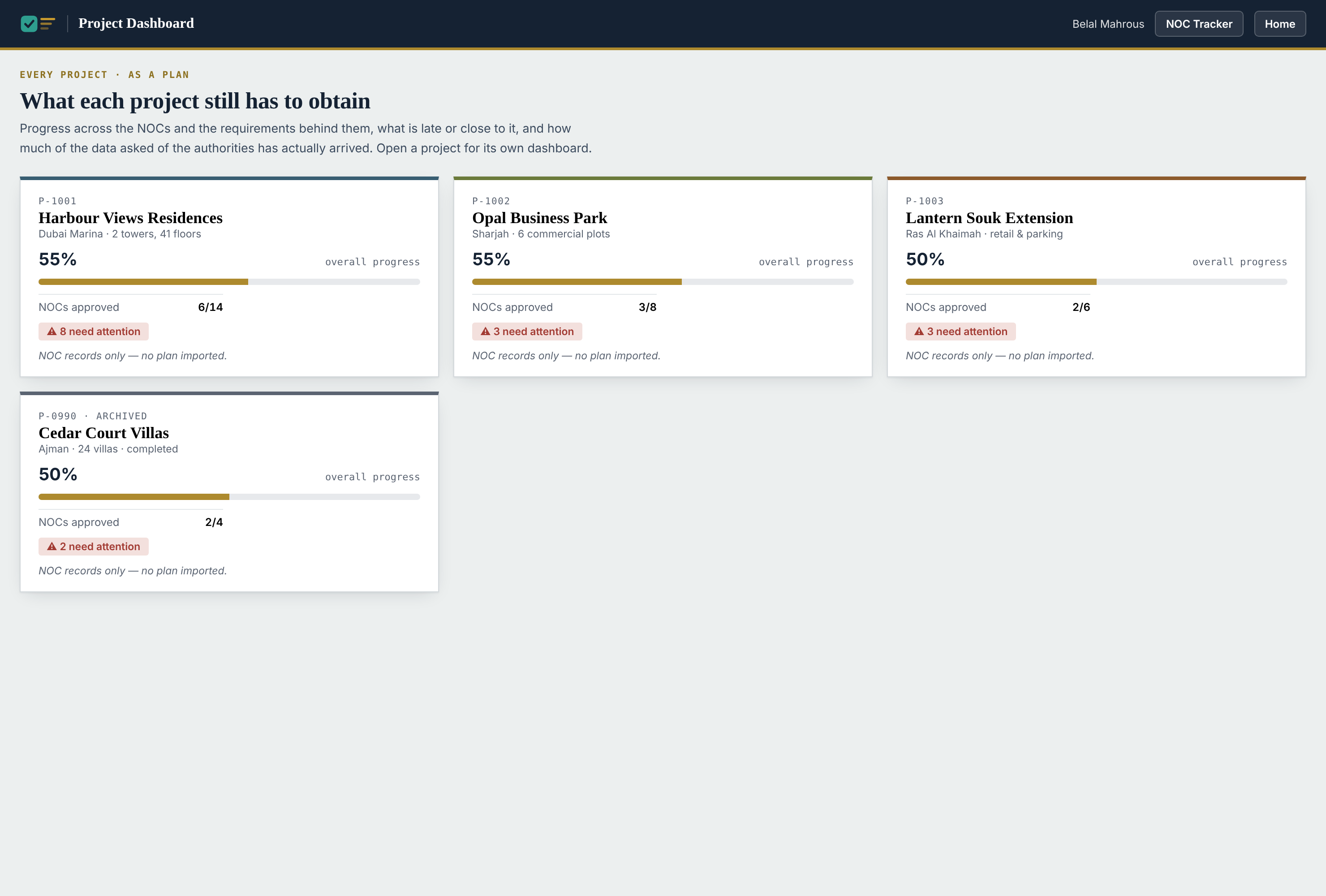The height and width of the screenshot is (896, 1326).
Task: Click 'Sharjah · 6 commercial plots' subtitle
Action: point(541,234)
